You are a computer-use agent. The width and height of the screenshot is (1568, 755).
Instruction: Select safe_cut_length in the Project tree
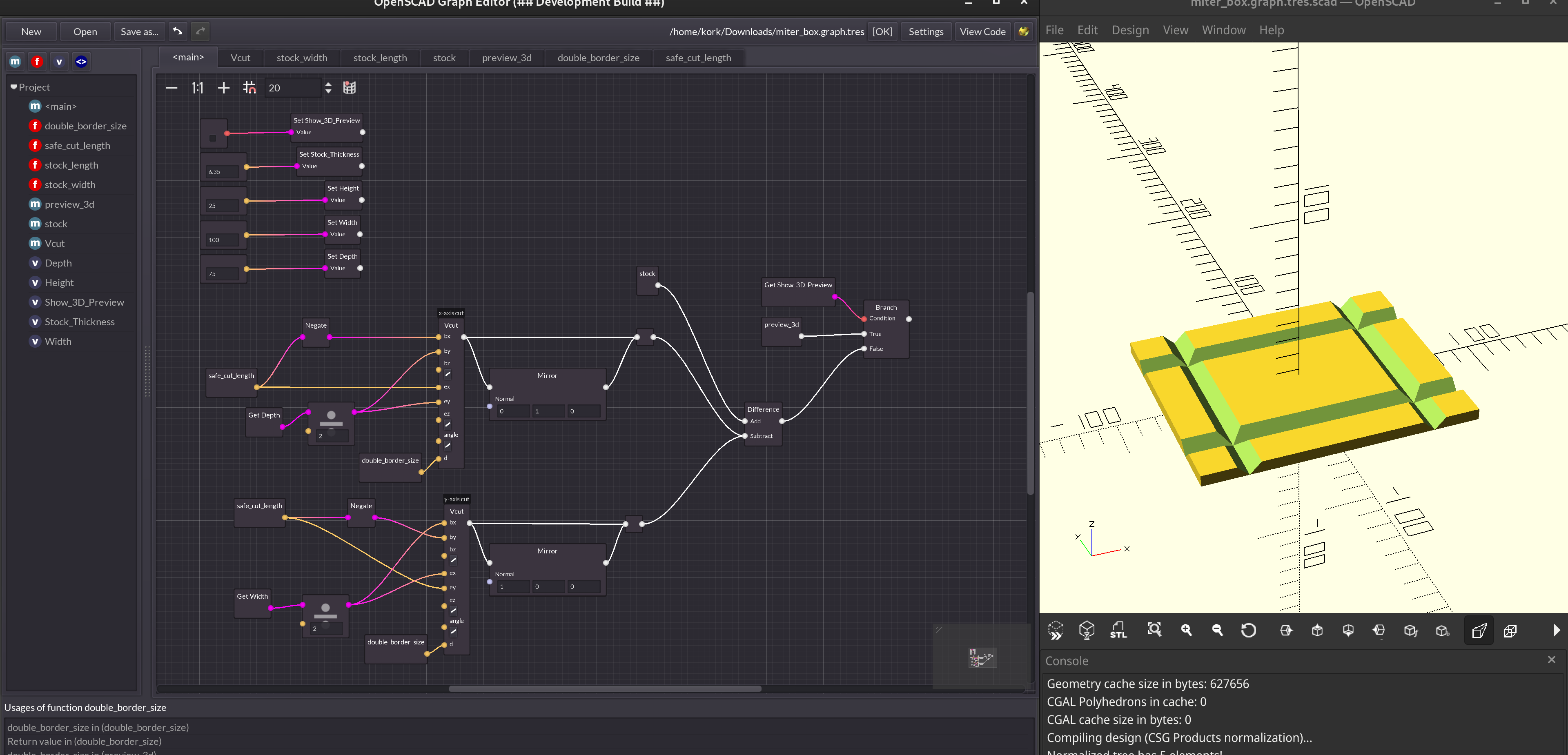click(77, 145)
